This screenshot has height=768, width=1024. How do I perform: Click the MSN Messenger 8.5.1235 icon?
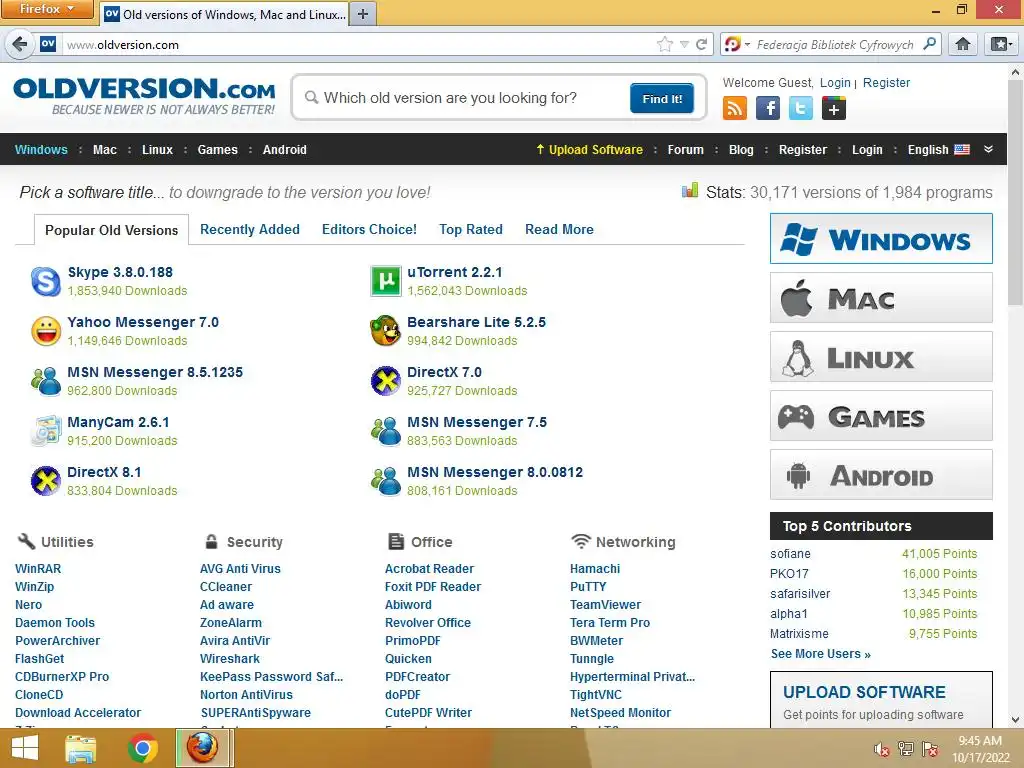(46, 381)
